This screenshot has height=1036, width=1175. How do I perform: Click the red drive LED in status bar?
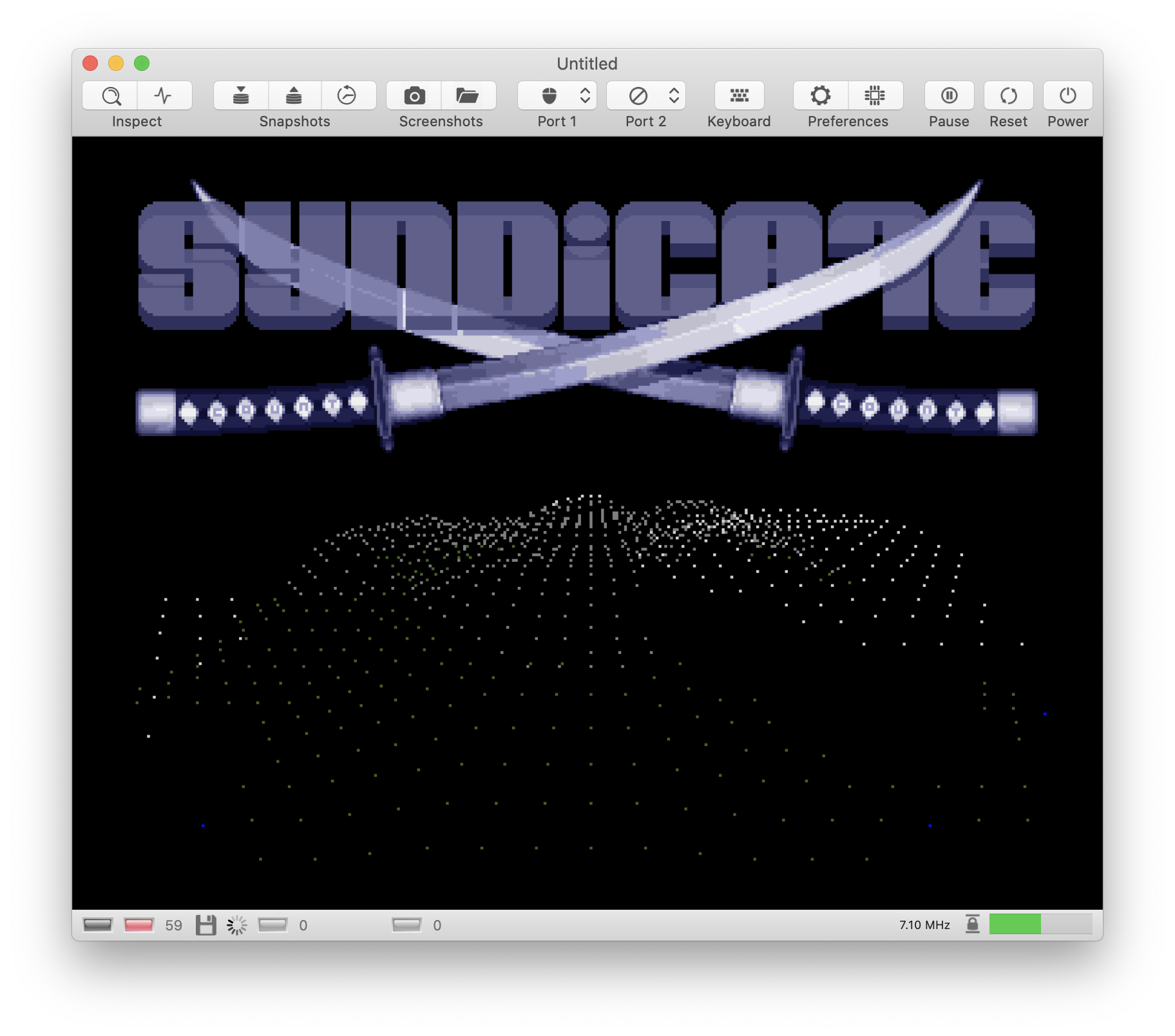[139, 925]
